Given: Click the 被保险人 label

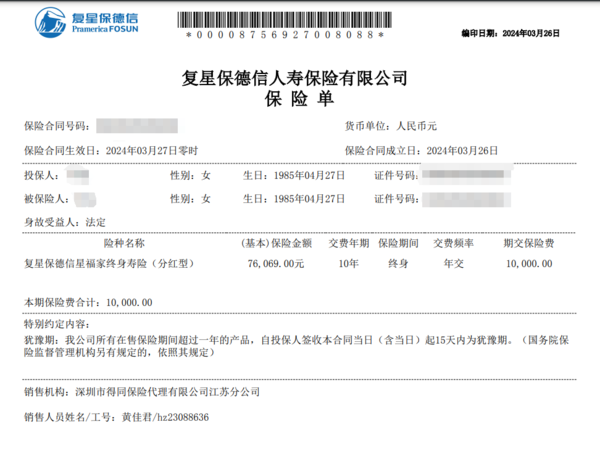Looking at the screenshot, I should point(47,199).
